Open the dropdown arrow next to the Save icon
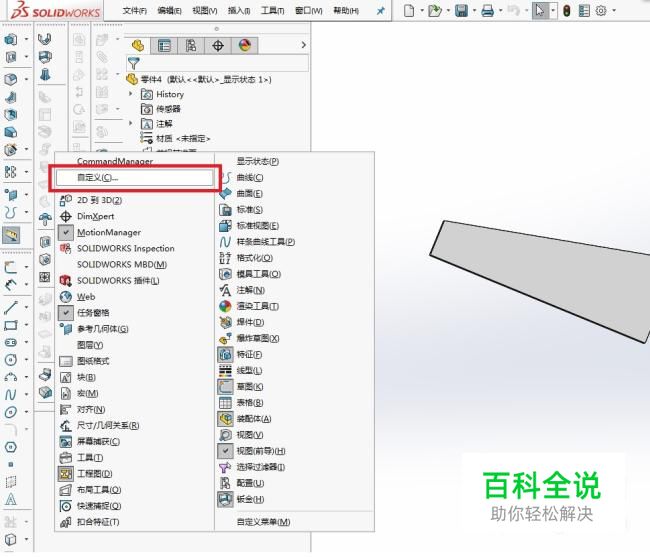650x557 pixels. (474, 10)
